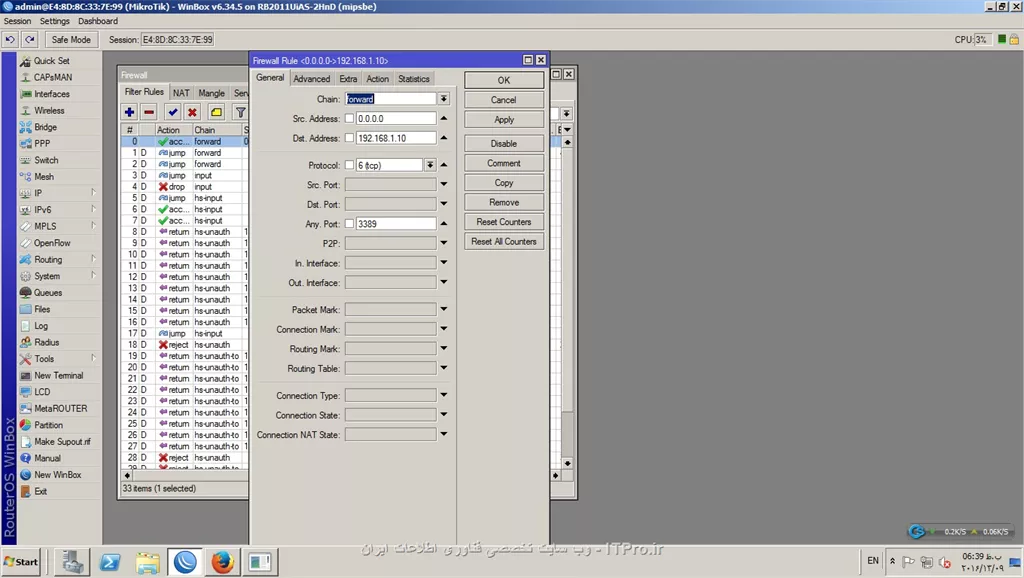Enable rule with blue checkmark icon
The width and height of the screenshot is (1024, 578).
coord(172,112)
